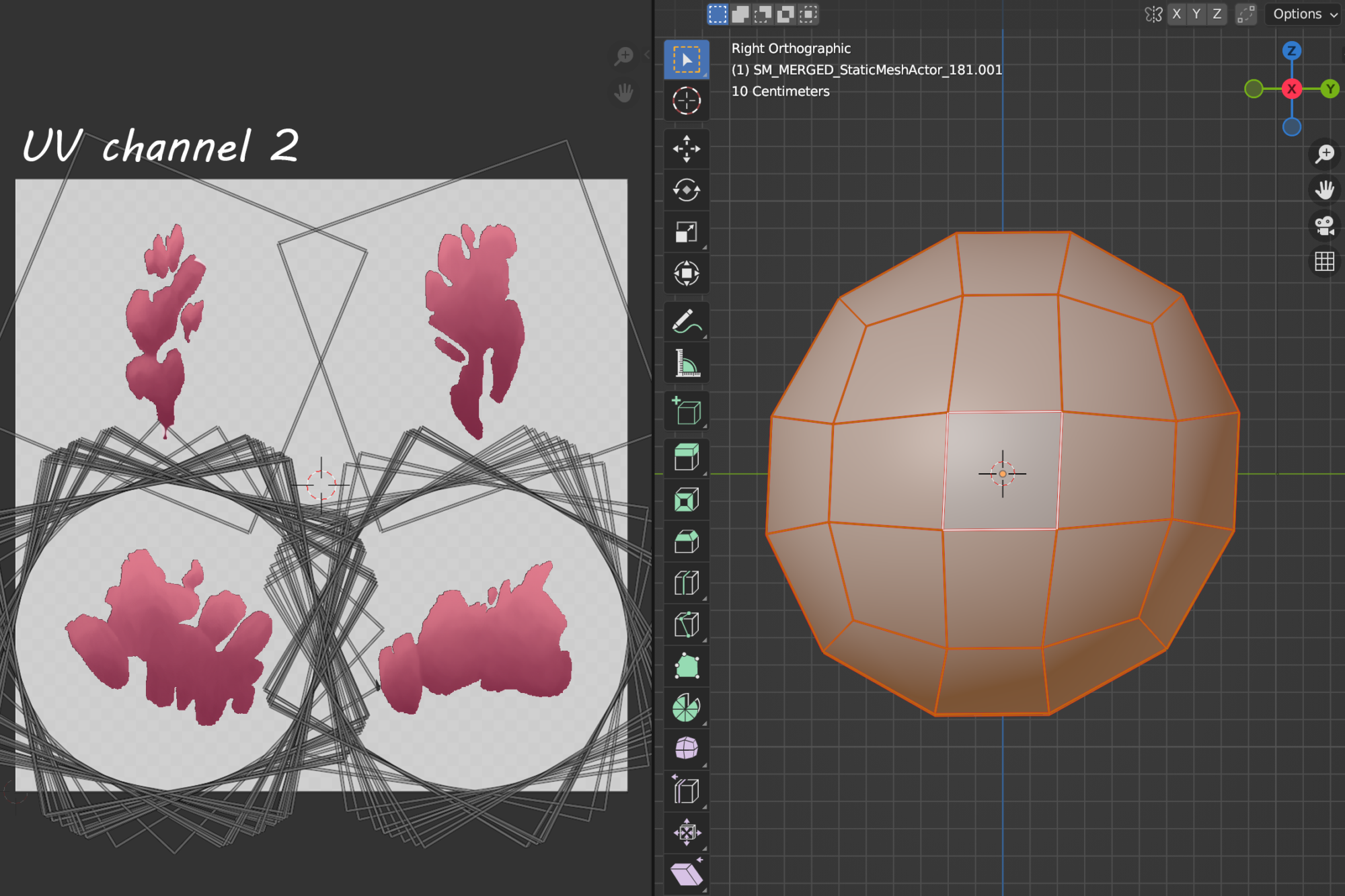Enable the Y mirror axis toggle
Screen dimensions: 1345x896
coord(1196,13)
